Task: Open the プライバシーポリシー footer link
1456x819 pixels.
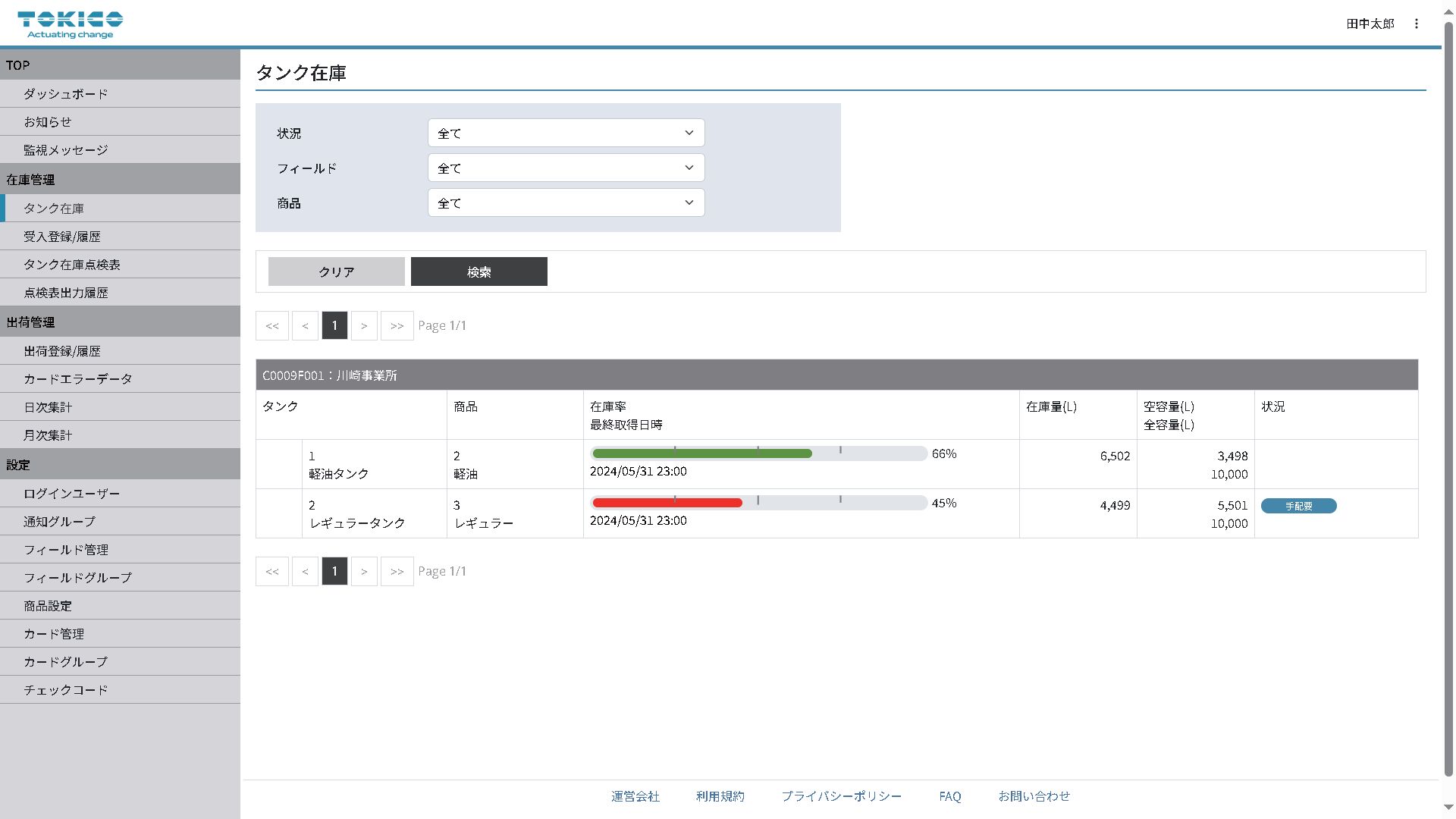Action: pyautogui.click(x=841, y=796)
